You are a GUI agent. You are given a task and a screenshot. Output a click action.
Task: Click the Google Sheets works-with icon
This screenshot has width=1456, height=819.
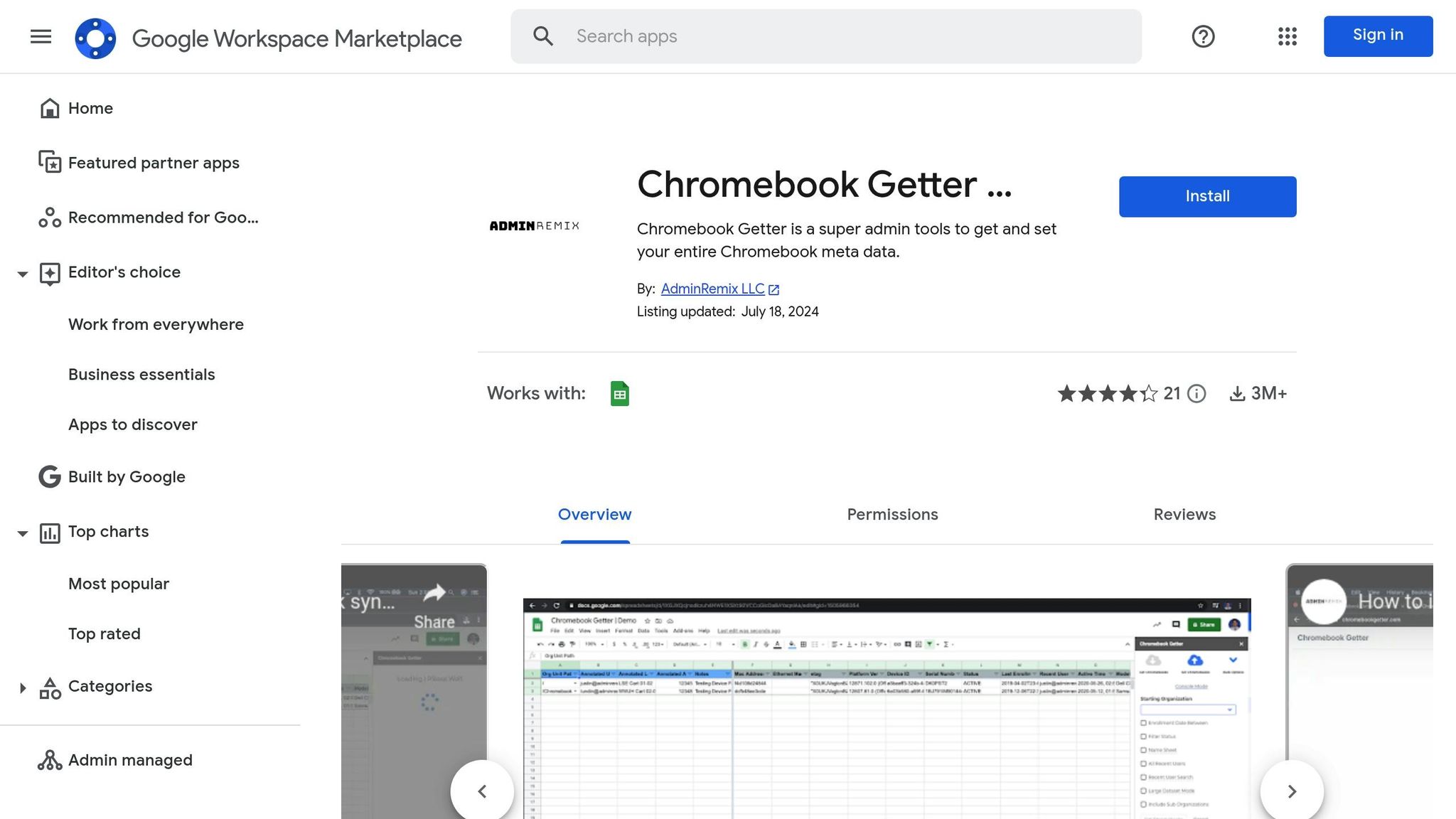[619, 393]
